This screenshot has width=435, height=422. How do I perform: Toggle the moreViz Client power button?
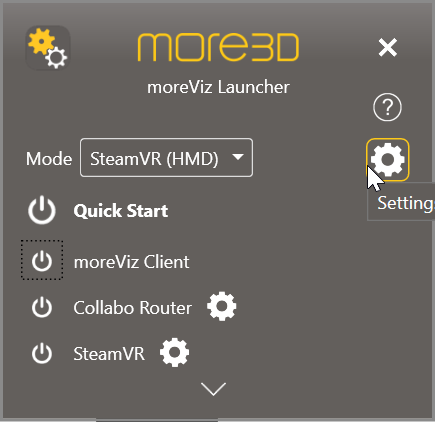42,261
